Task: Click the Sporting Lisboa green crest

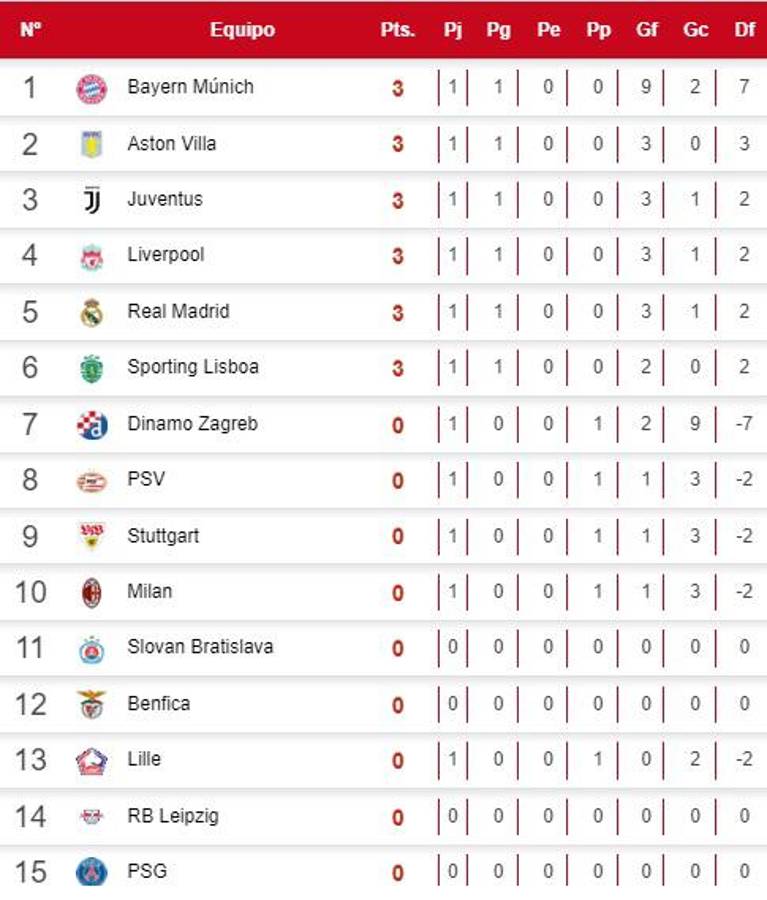Action: click(x=91, y=369)
